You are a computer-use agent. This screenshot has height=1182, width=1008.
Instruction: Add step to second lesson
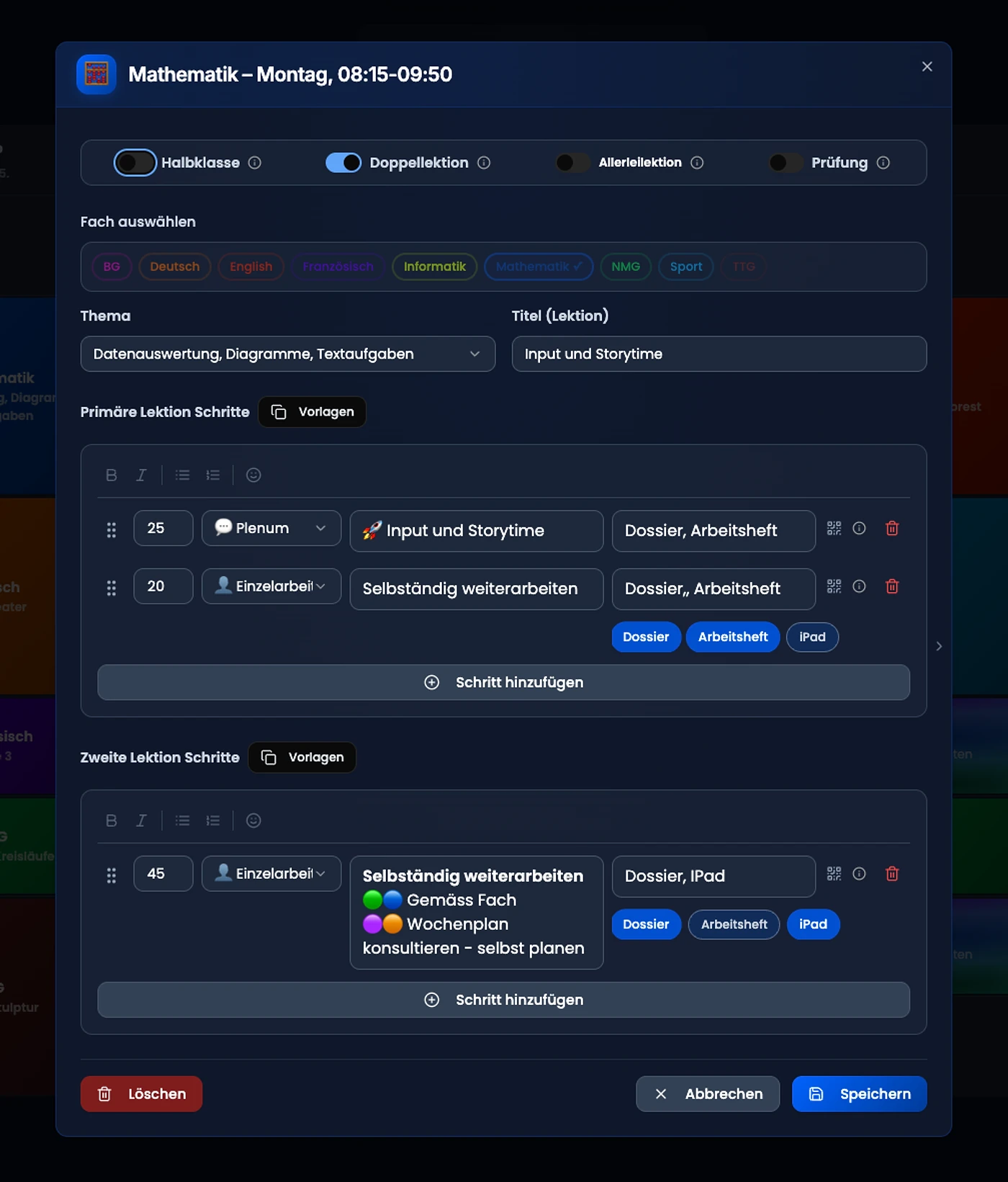point(504,1000)
